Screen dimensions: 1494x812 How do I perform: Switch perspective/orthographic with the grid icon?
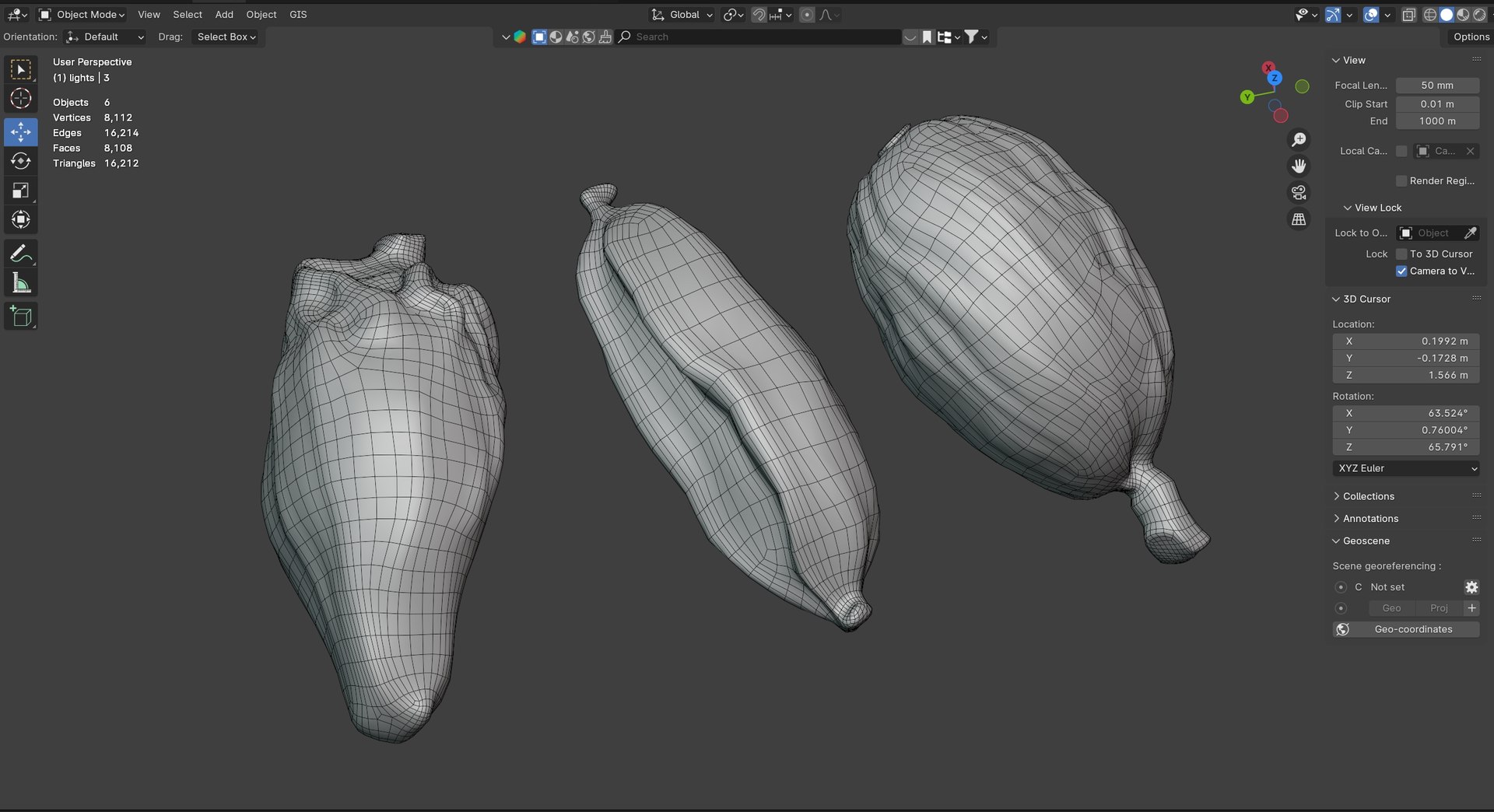(x=1299, y=219)
